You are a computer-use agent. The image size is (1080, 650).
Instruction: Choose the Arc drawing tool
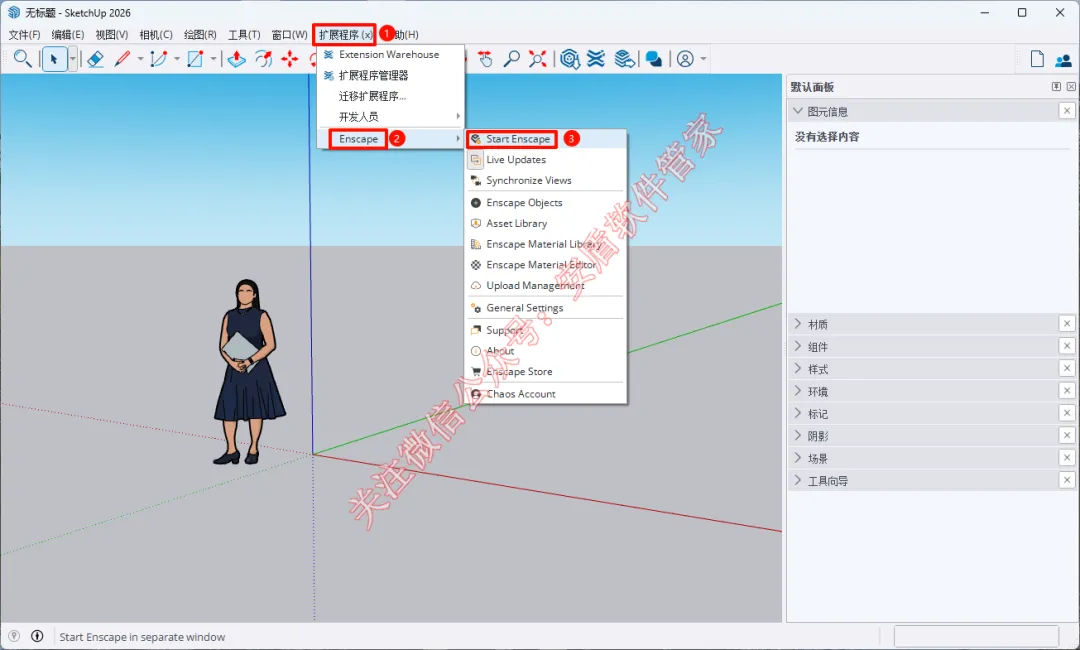[x=158, y=59]
